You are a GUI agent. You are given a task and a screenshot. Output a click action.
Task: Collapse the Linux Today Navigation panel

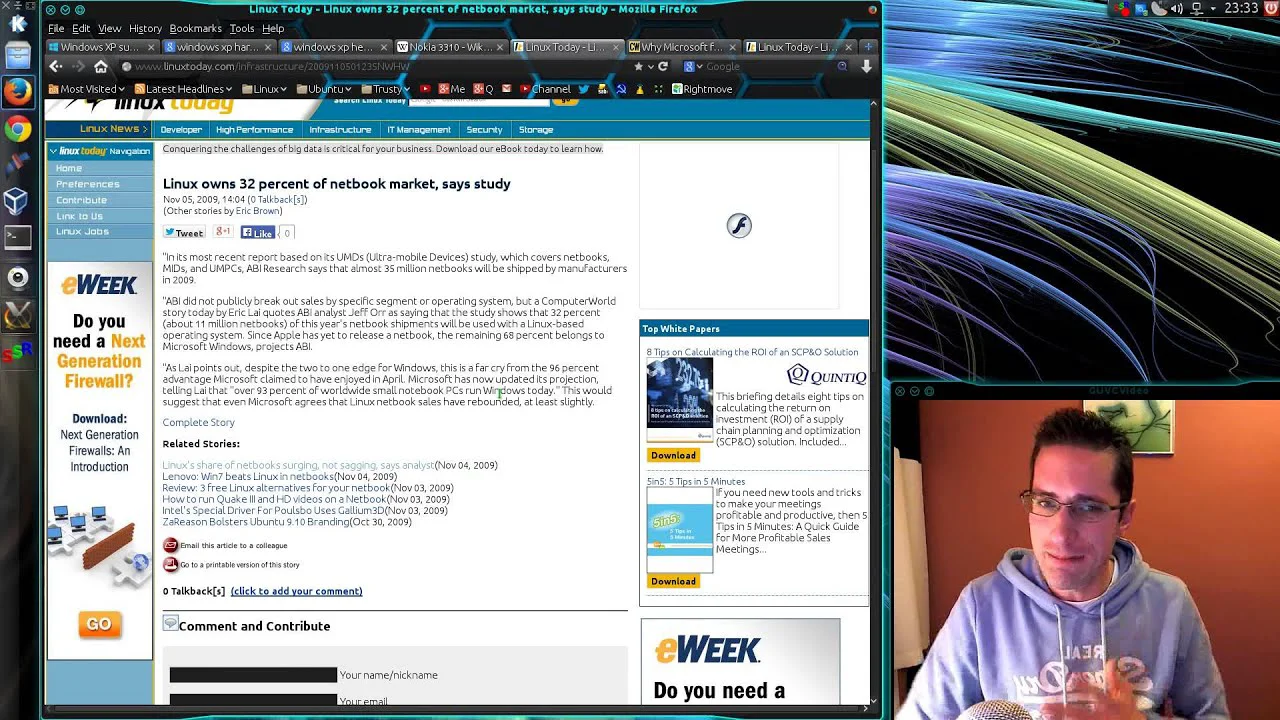pos(53,151)
